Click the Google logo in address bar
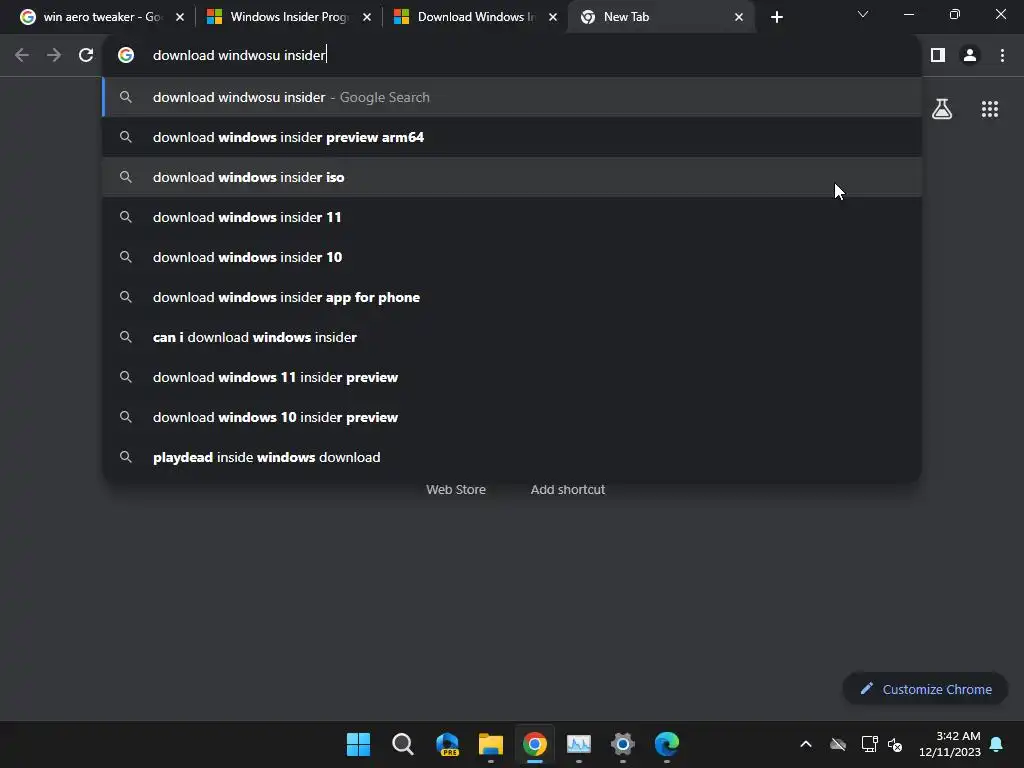1024x768 pixels. pyautogui.click(x=126, y=55)
